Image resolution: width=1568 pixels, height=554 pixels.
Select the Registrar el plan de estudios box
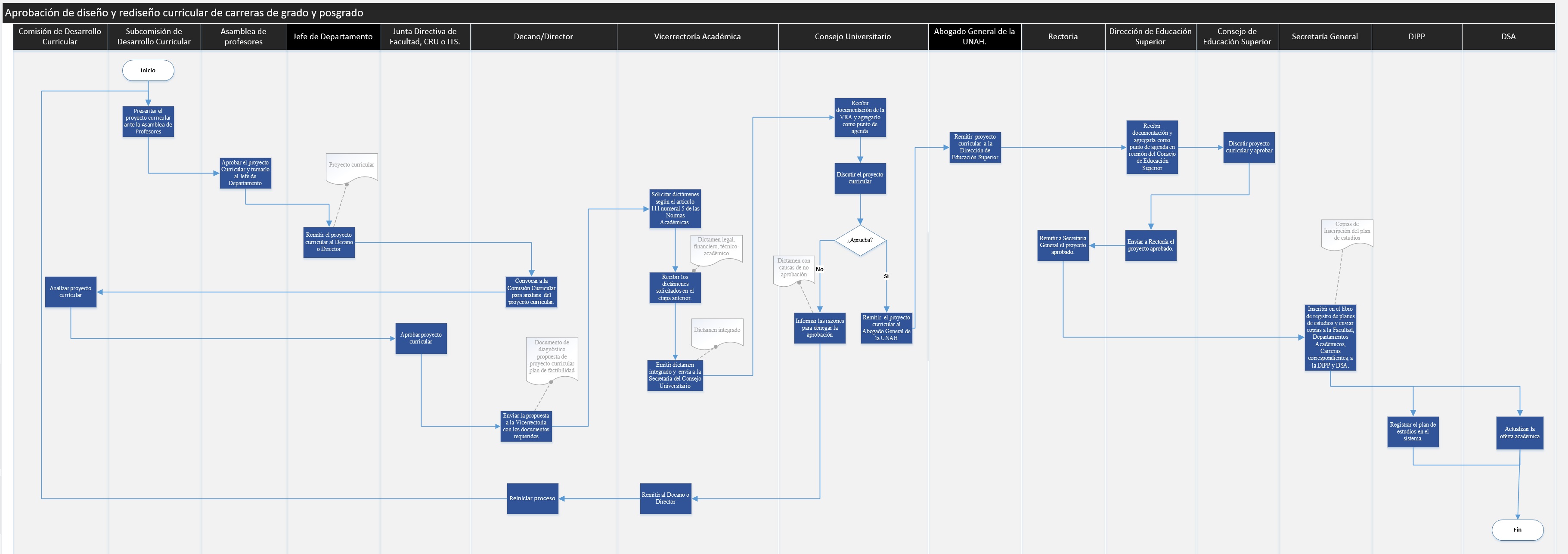[x=1413, y=432]
